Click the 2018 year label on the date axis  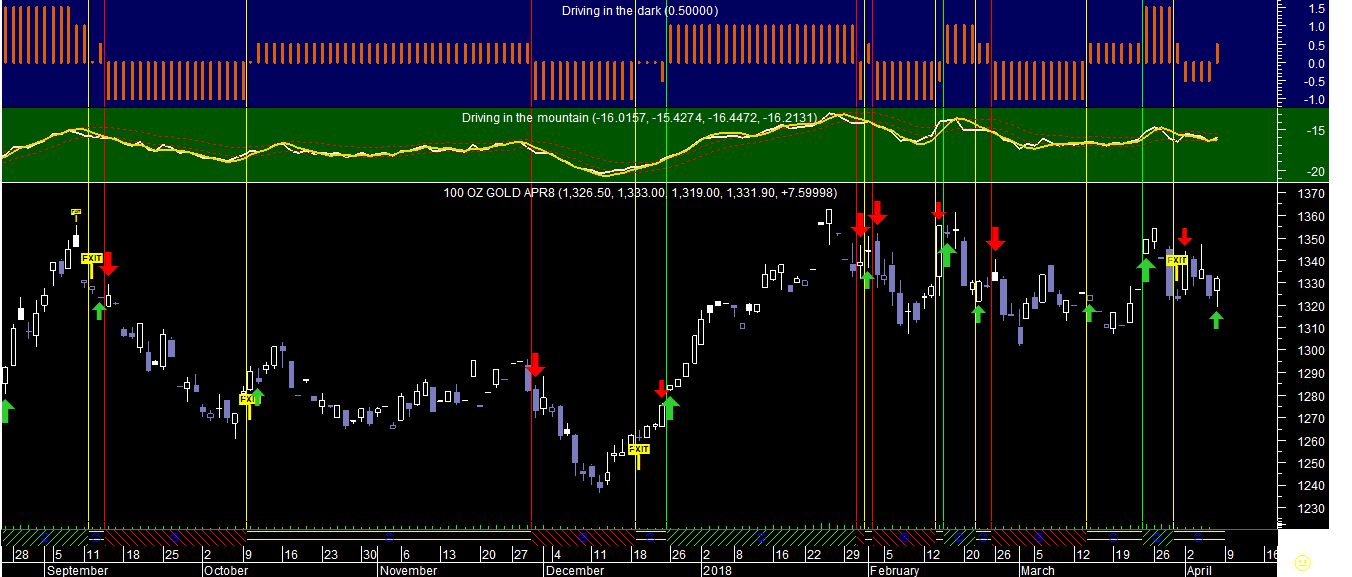tap(717, 570)
